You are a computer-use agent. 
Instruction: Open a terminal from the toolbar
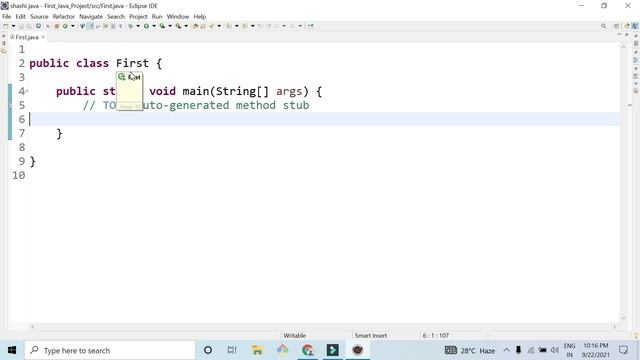pos(38,26)
